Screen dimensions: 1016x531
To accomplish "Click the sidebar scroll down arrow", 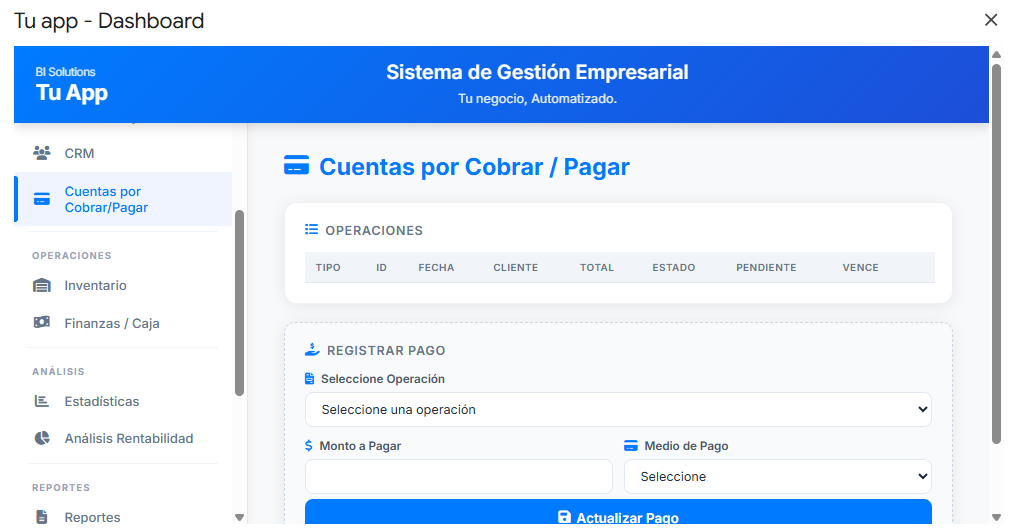I will point(239,517).
